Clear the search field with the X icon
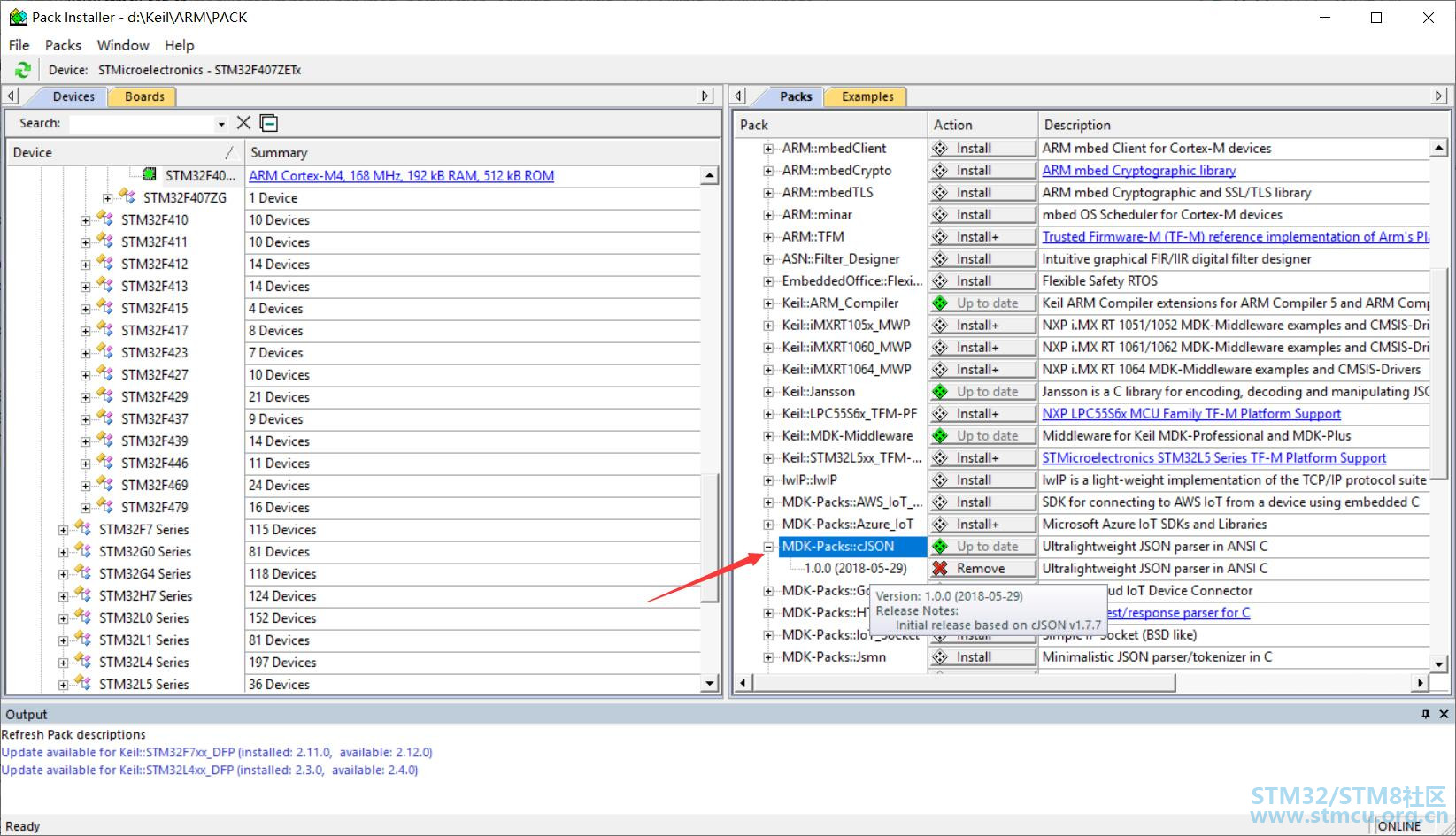The height and width of the screenshot is (836, 1456). click(243, 123)
